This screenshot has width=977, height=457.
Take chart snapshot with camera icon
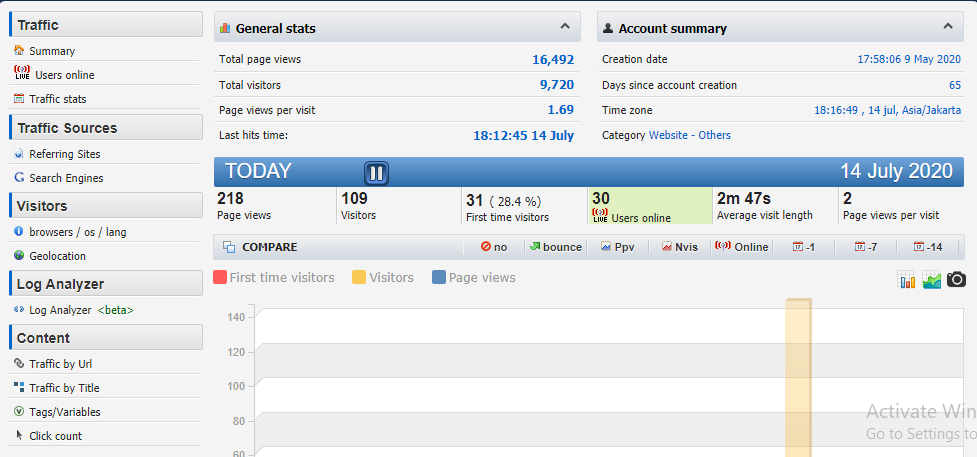956,279
